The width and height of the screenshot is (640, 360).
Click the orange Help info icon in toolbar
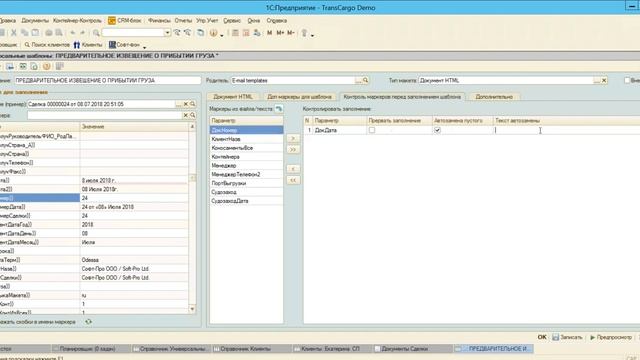213,33
